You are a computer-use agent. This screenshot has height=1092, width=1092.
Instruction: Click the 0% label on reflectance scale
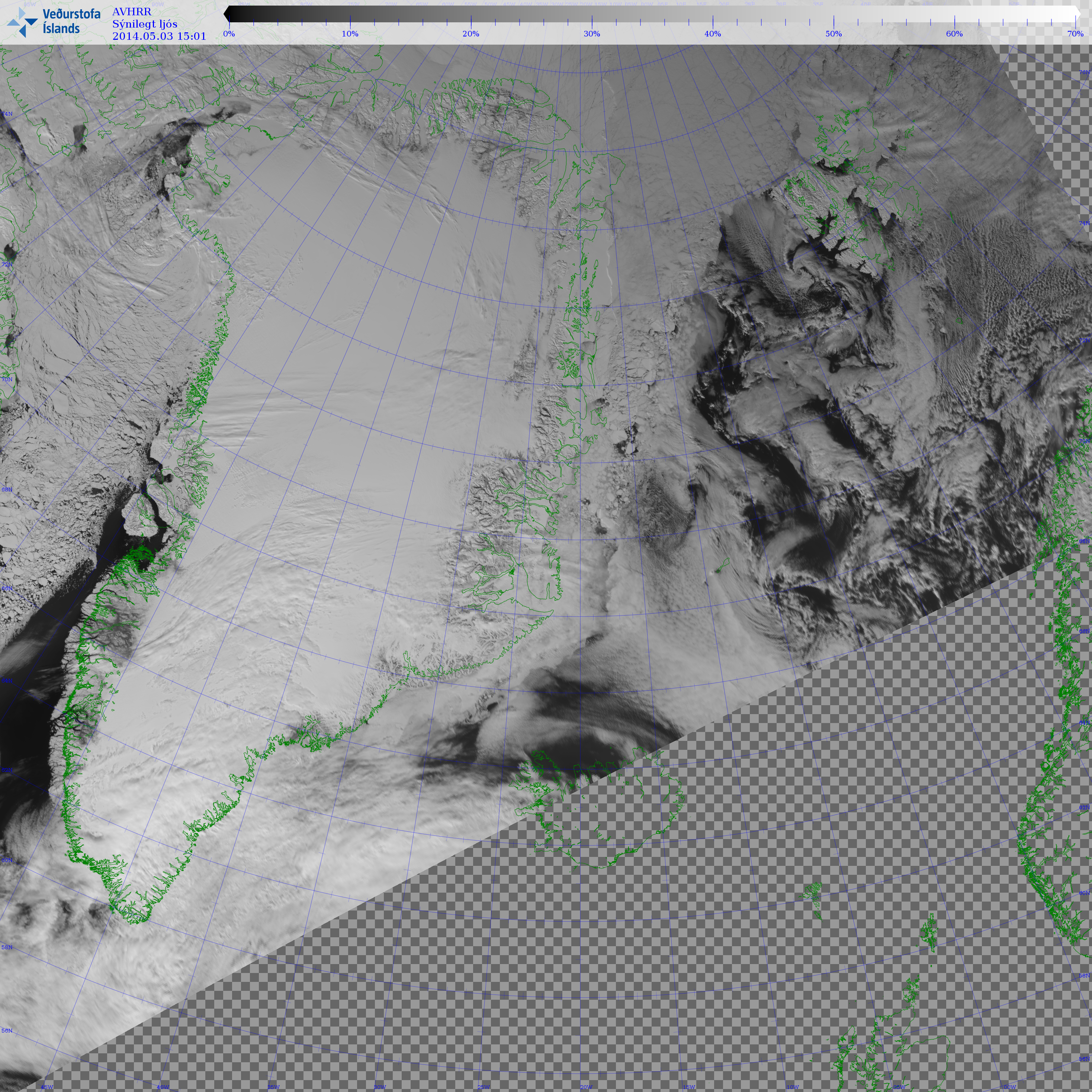click(x=229, y=34)
